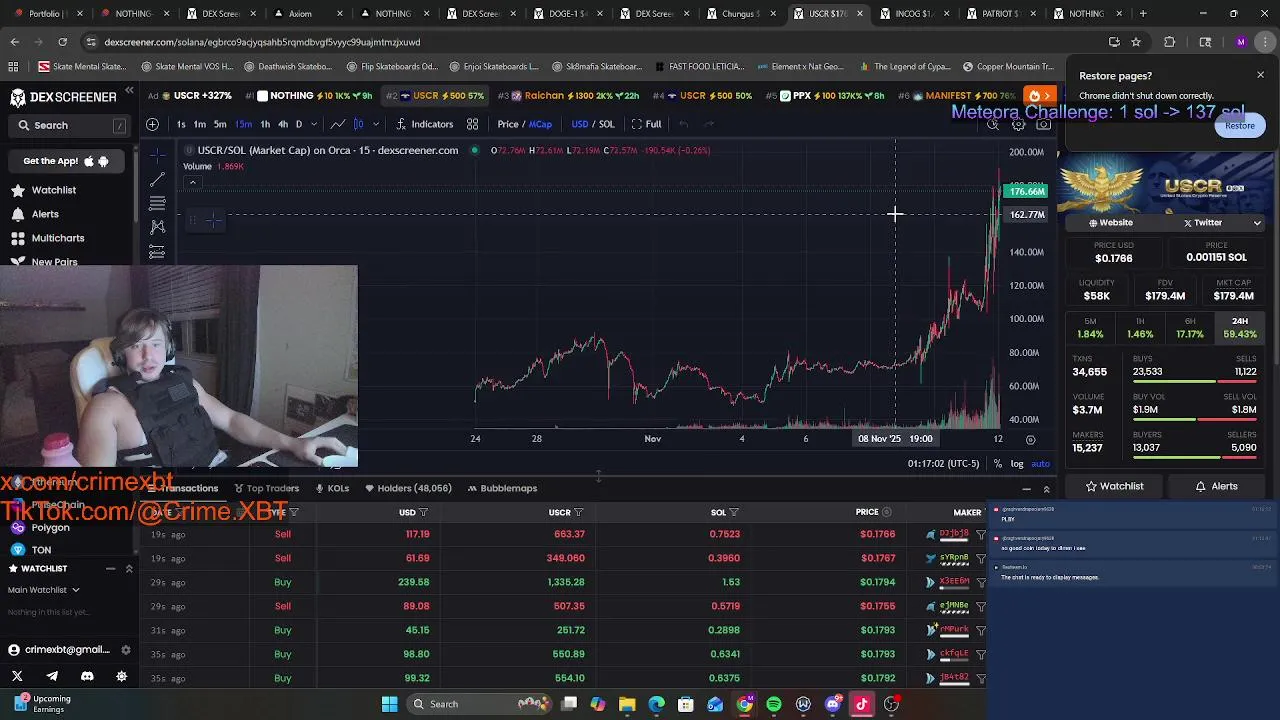Image resolution: width=1280 pixels, height=720 pixels.
Task: Open the Bubblemaps tab
Action: point(502,488)
